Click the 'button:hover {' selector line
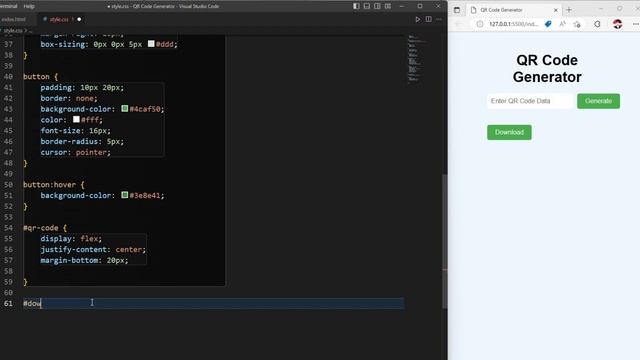 click(x=53, y=184)
